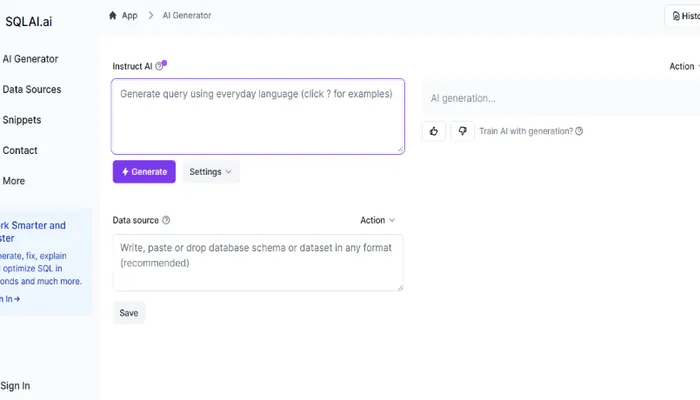Select Contact in the sidebar
This screenshot has height=400, width=700.
click(20, 150)
